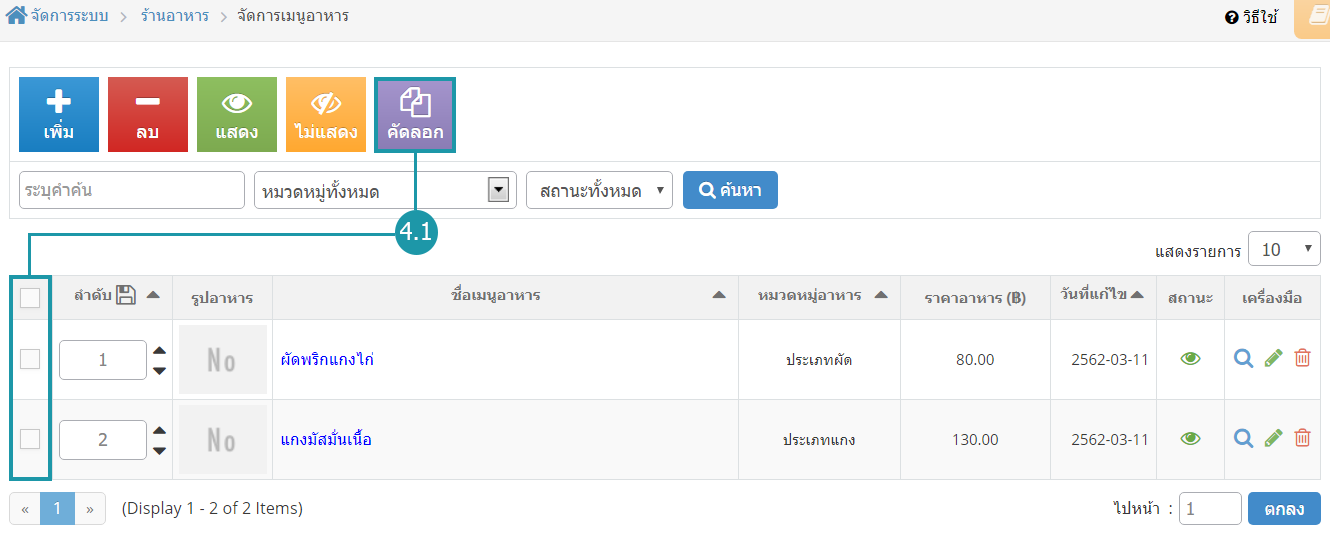The height and width of the screenshot is (533, 1330).
Task: Click the trash icon for ผัดพริกแกงไก่
Action: click(x=1302, y=358)
